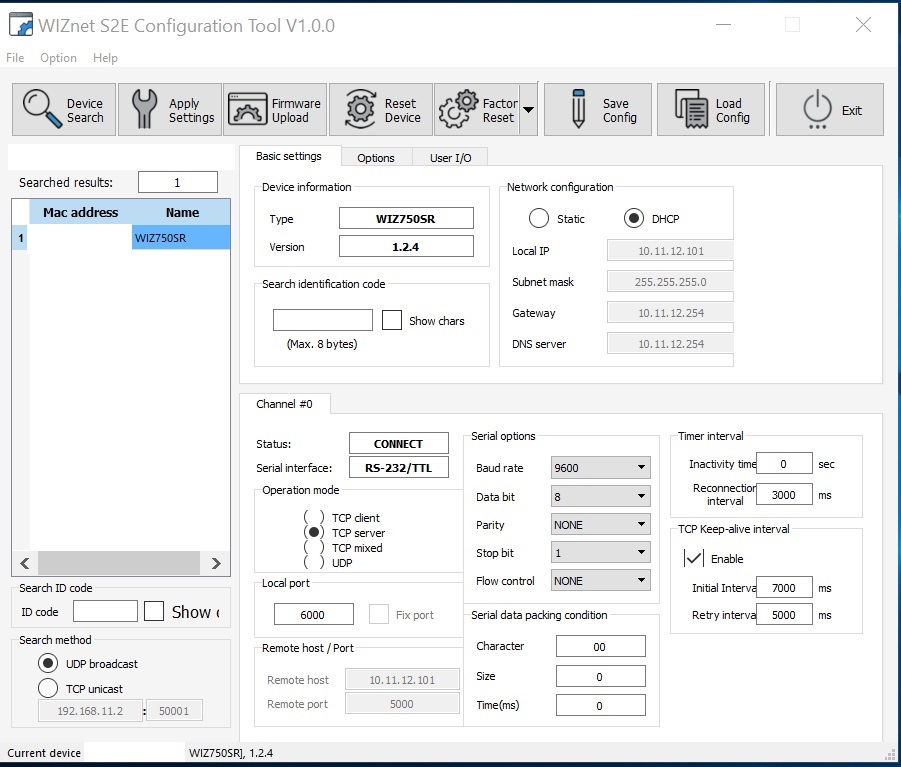Screen dimensions: 901x767
Task: Click row number 1 in device list
Action: pos(21,238)
